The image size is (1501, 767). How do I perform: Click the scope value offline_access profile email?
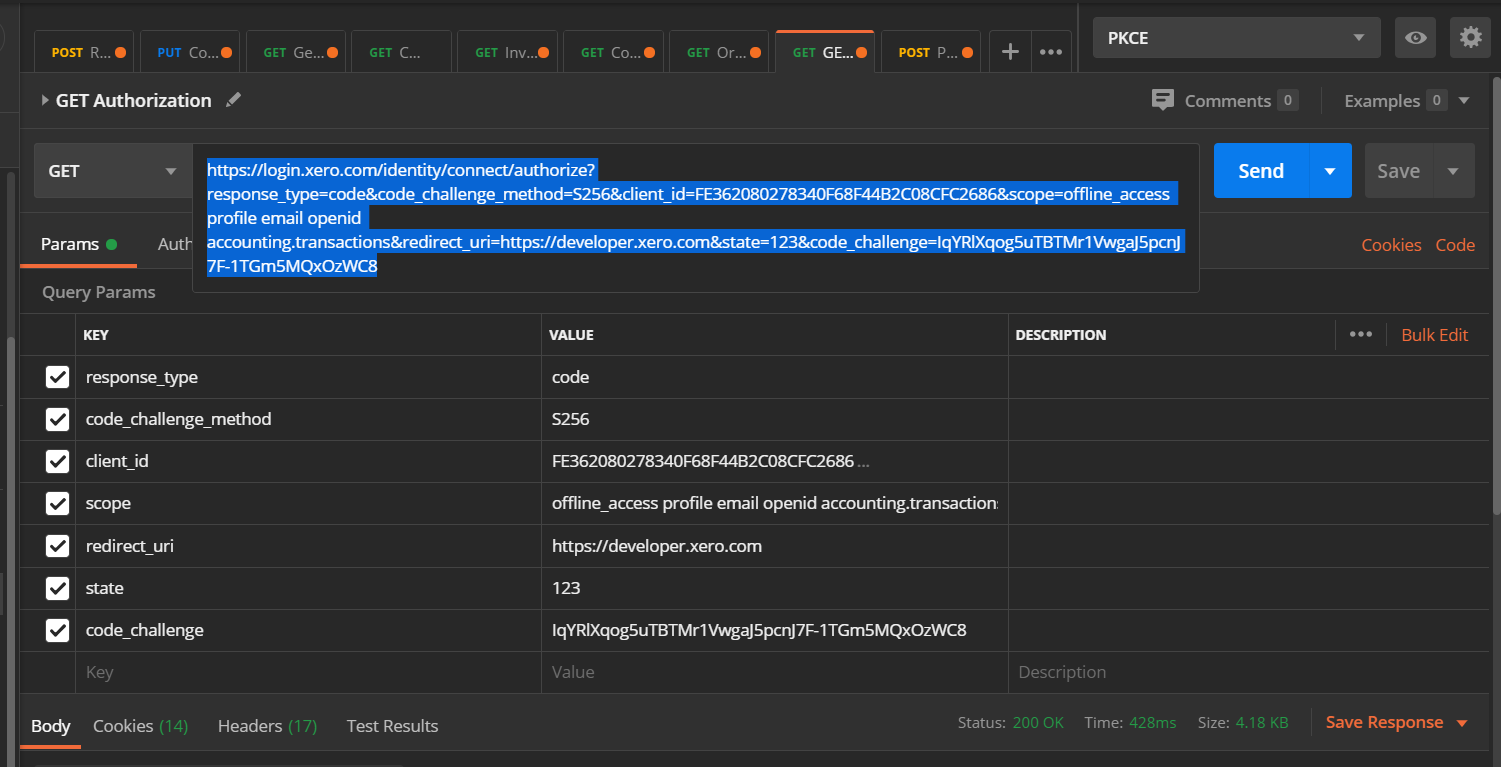coord(775,503)
